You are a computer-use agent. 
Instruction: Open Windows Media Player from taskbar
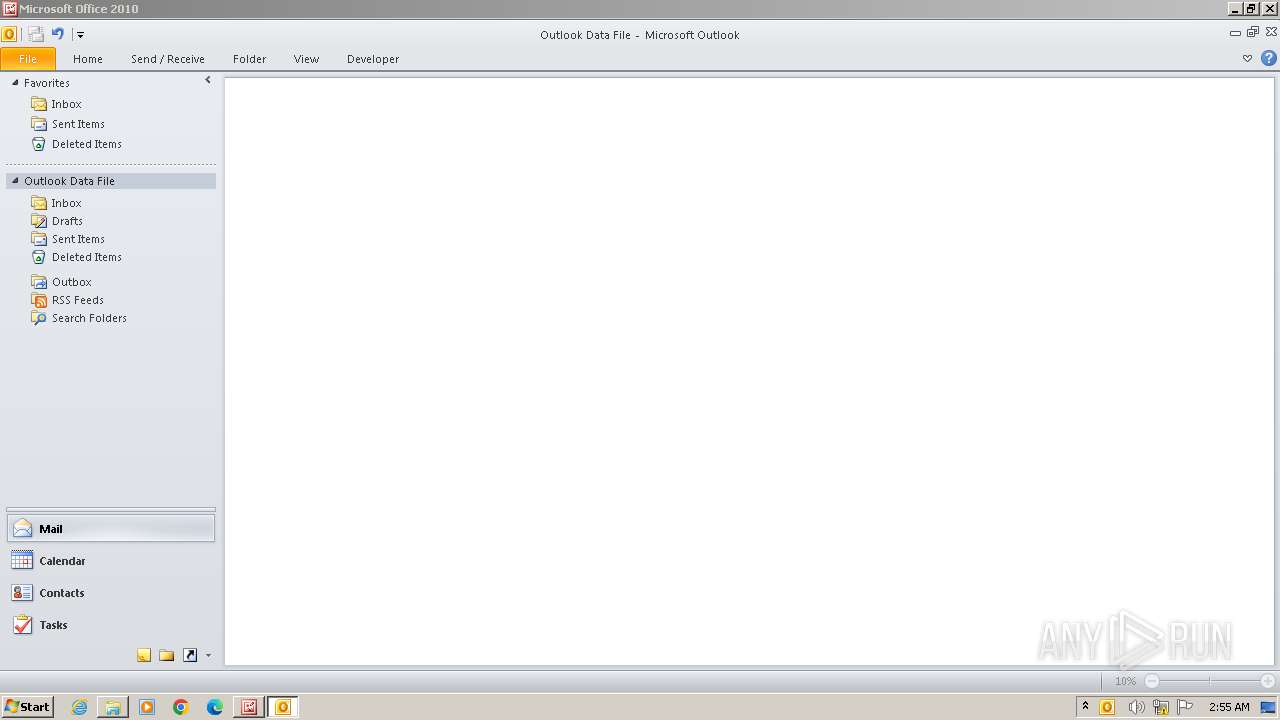pyautogui.click(x=147, y=707)
